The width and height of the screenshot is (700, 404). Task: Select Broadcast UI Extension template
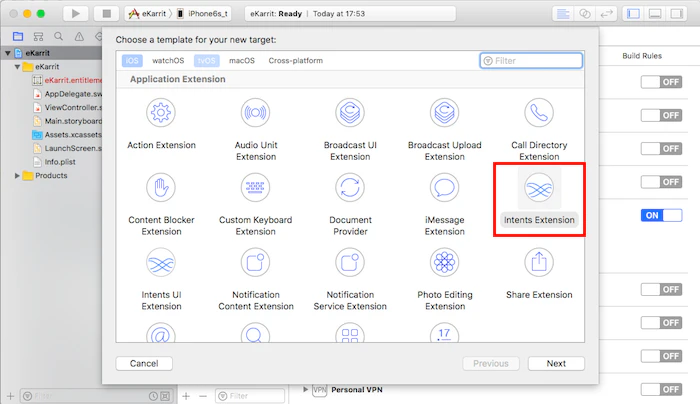(350, 112)
